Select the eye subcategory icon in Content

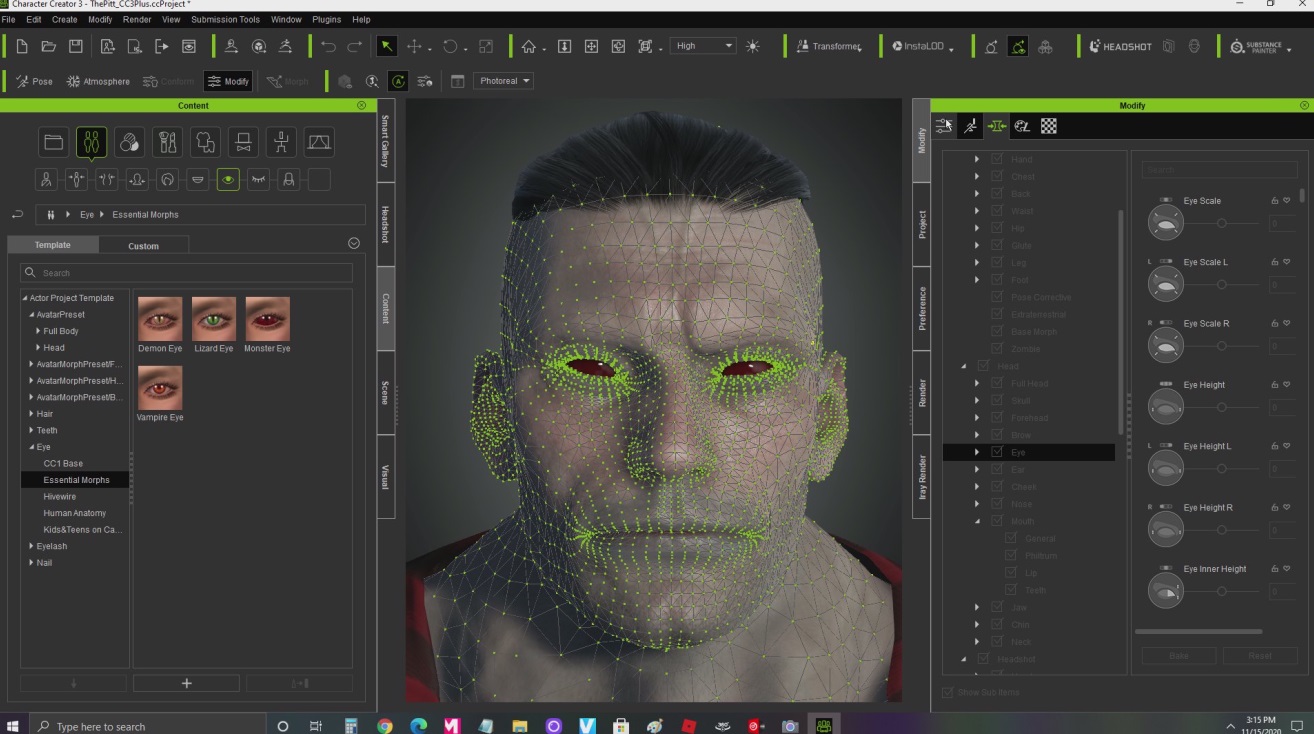click(x=228, y=179)
